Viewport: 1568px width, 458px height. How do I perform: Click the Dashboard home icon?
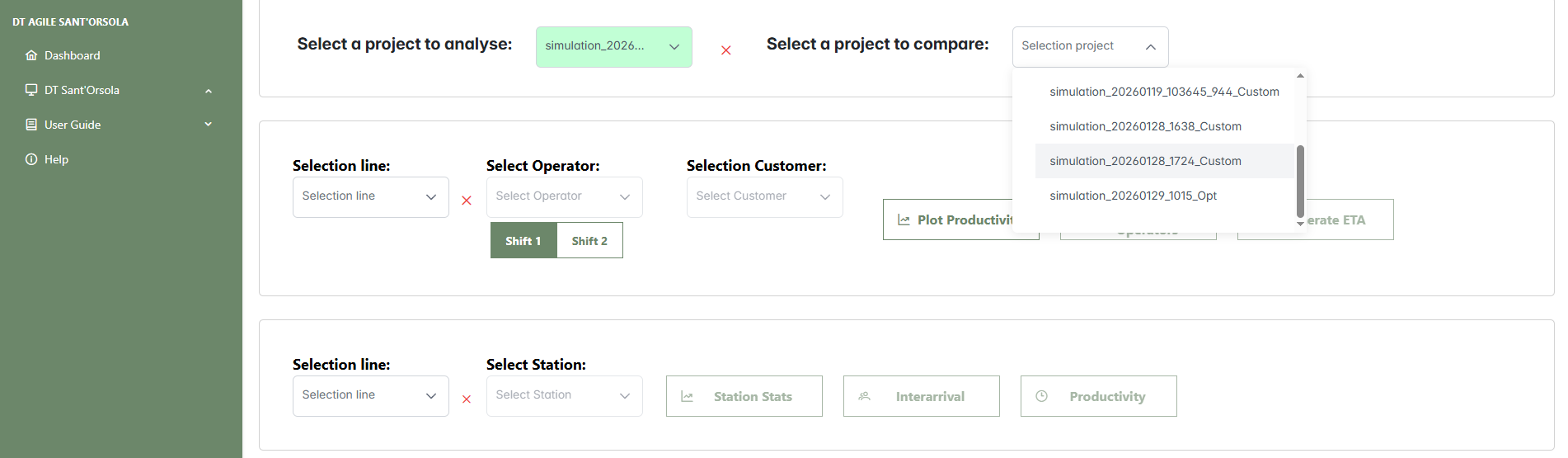pyautogui.click(x=31, y=55)
